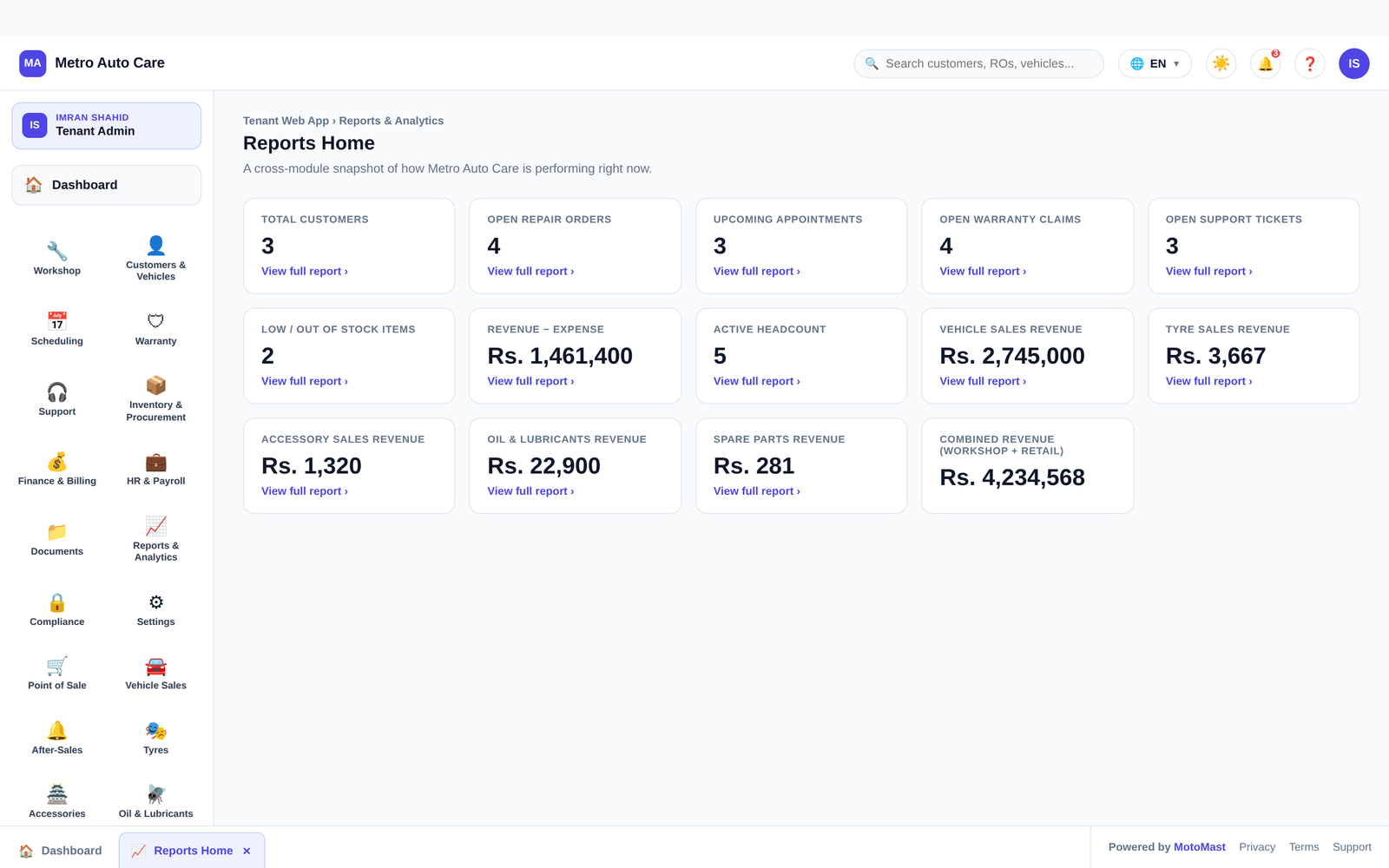Viewport: 1389px width, 868px height.
Task: Open the Vehicle Sales car icon
Action: (x=156, y=674)
